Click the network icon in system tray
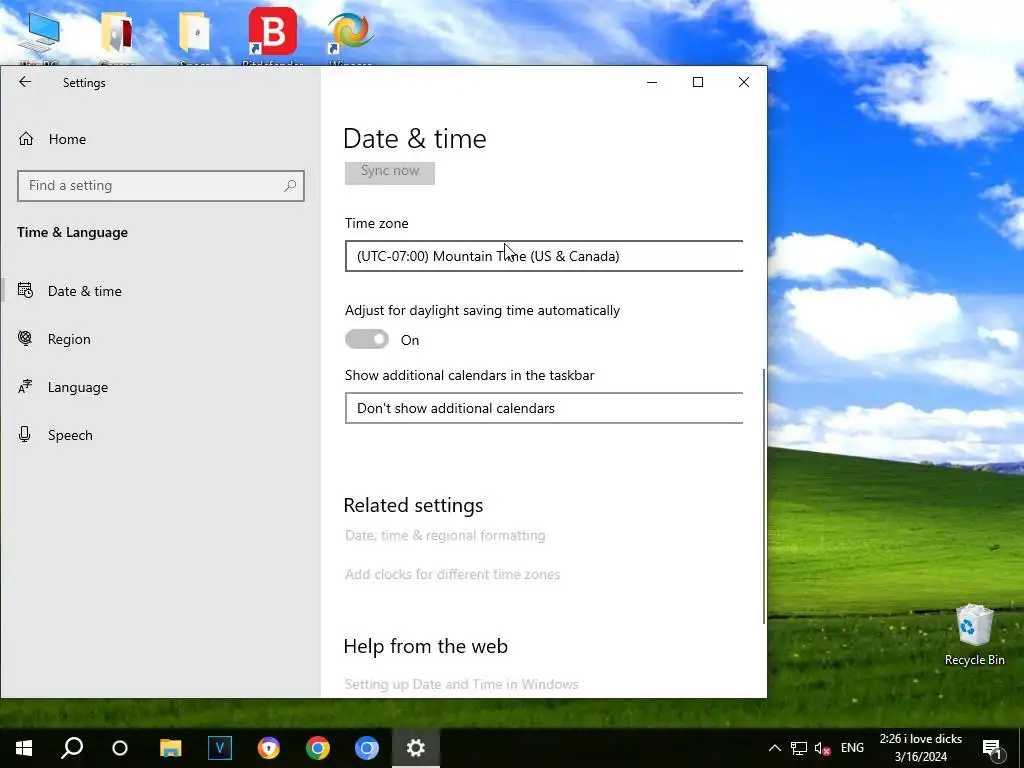 pyautogui.click(x=799, y=748)
